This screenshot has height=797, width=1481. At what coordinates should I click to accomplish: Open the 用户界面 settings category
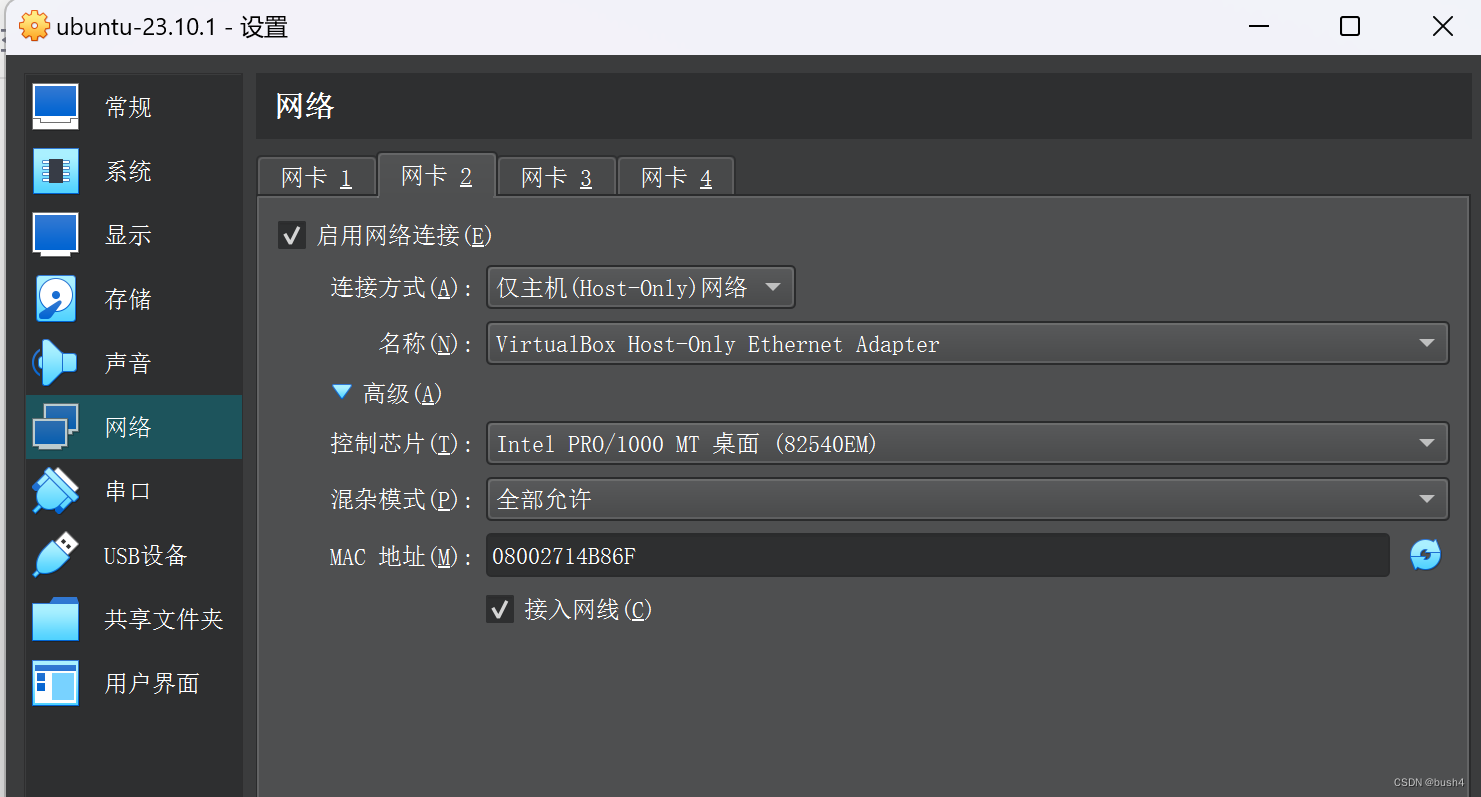(134, 683)
